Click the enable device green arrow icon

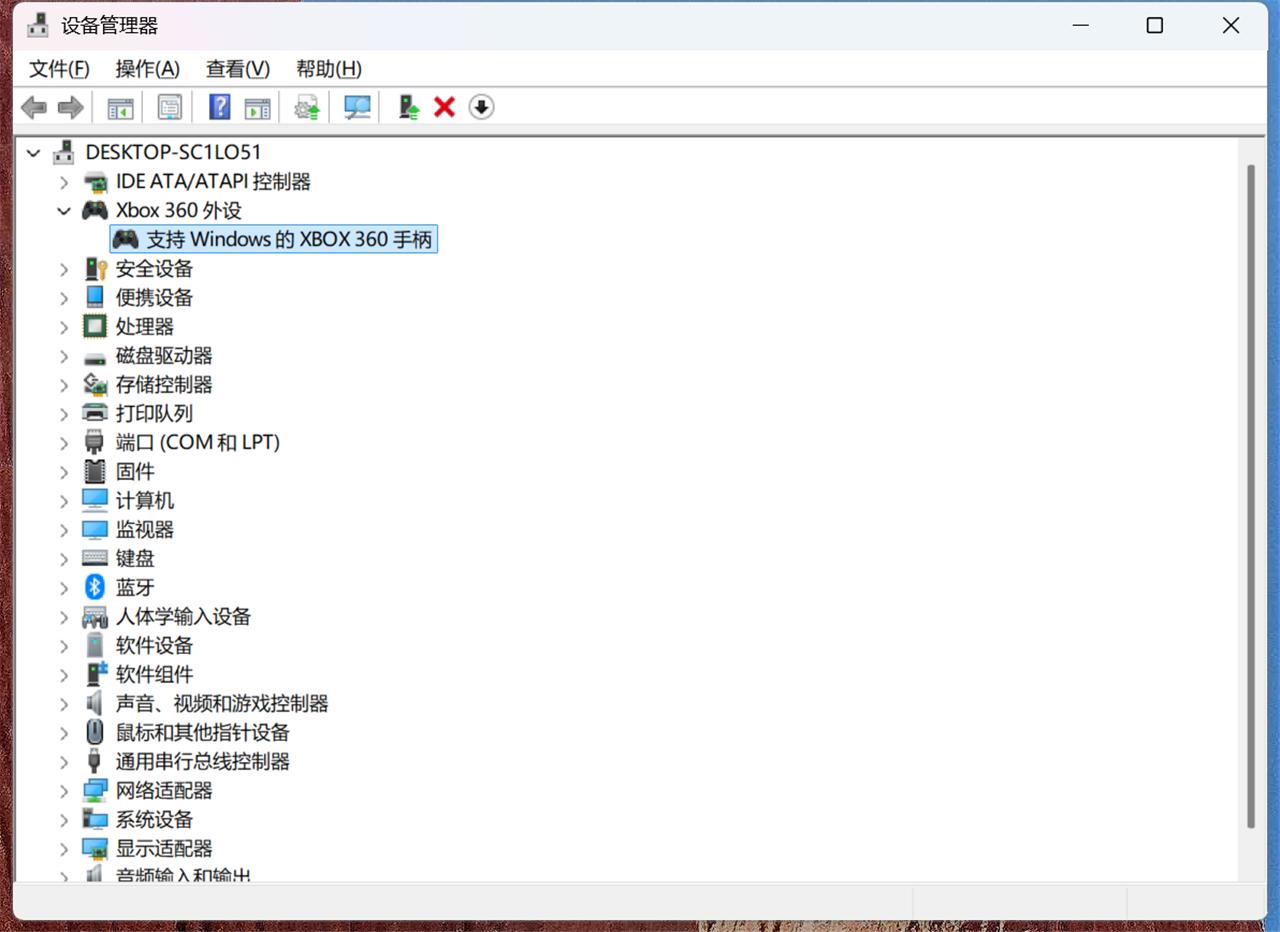pyautogui.click(x=408, y=107)
